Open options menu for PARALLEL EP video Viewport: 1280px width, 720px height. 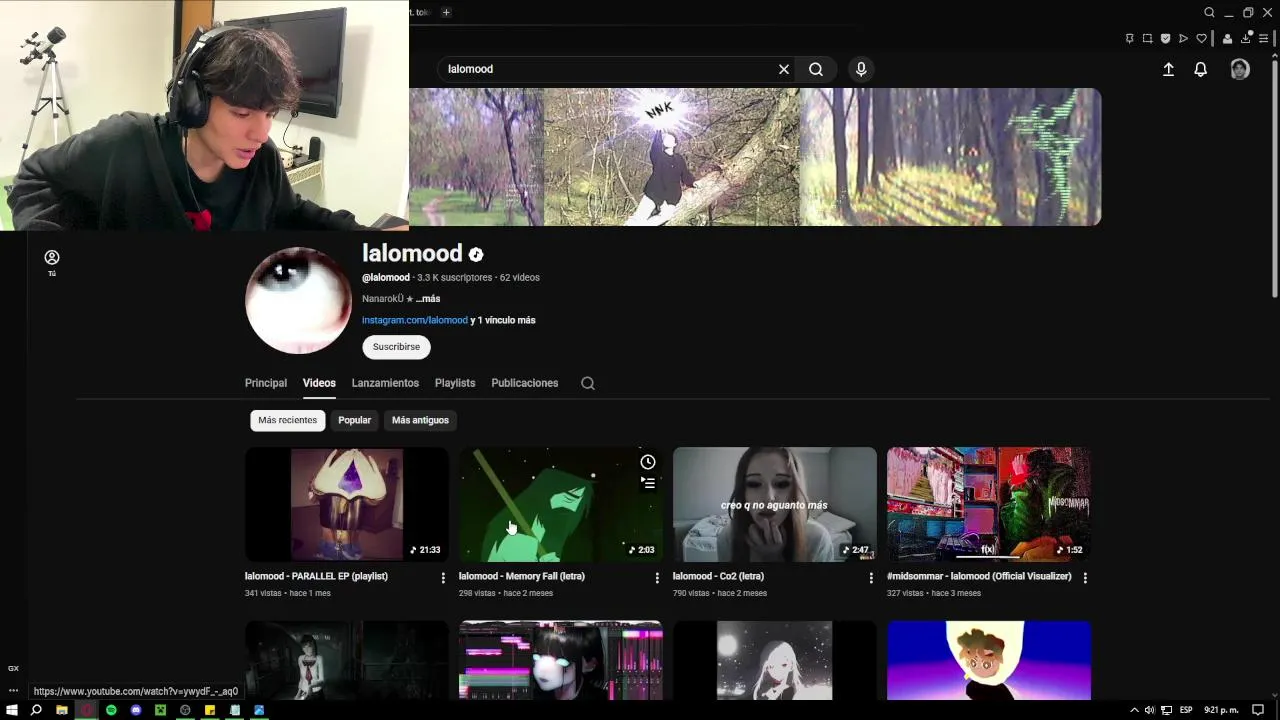point(443,578)
